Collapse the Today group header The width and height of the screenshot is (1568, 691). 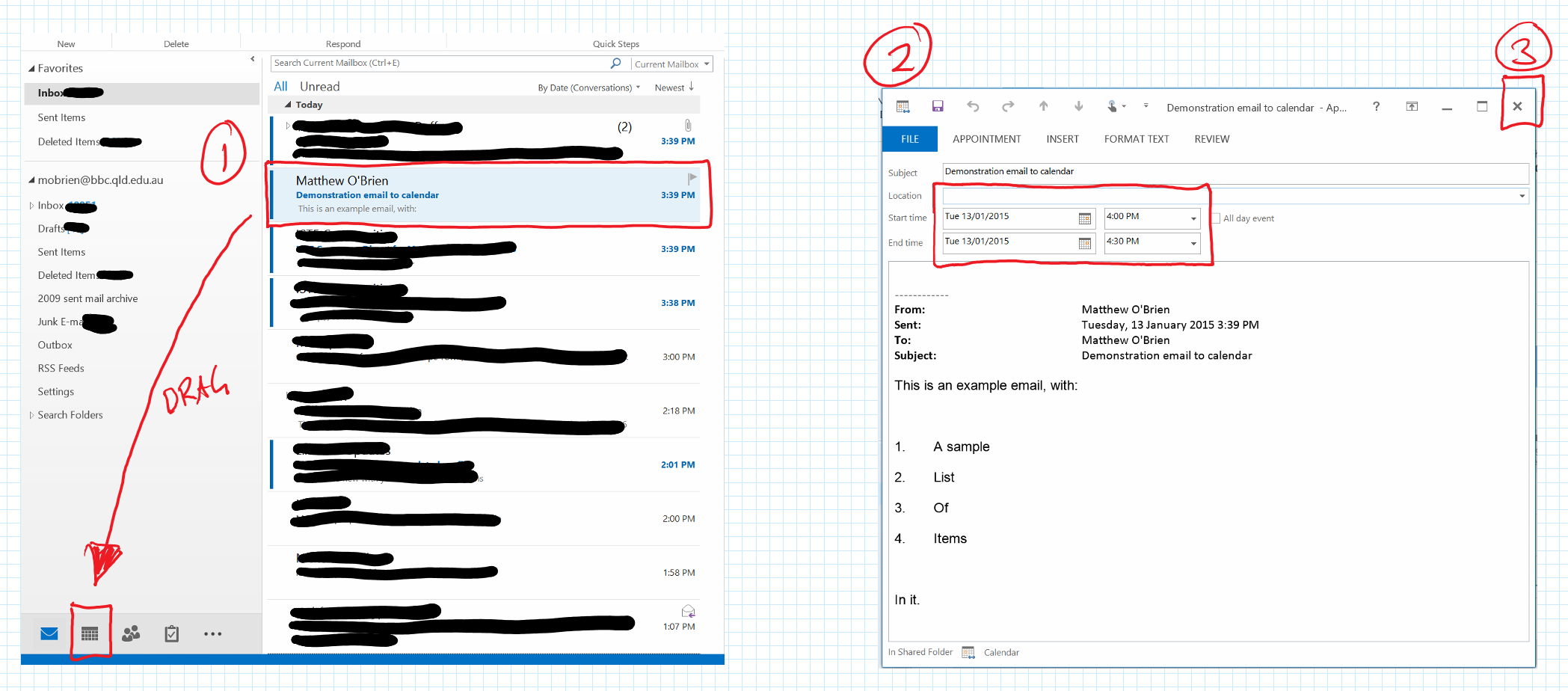coord(289,104)
